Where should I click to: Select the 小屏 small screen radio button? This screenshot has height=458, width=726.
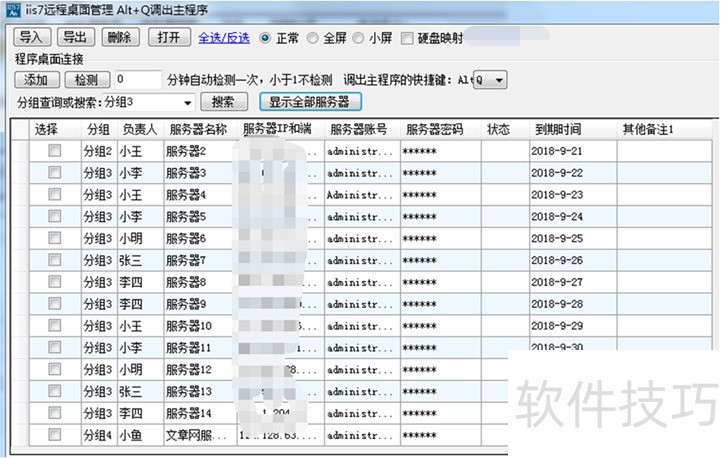(359, 38)
